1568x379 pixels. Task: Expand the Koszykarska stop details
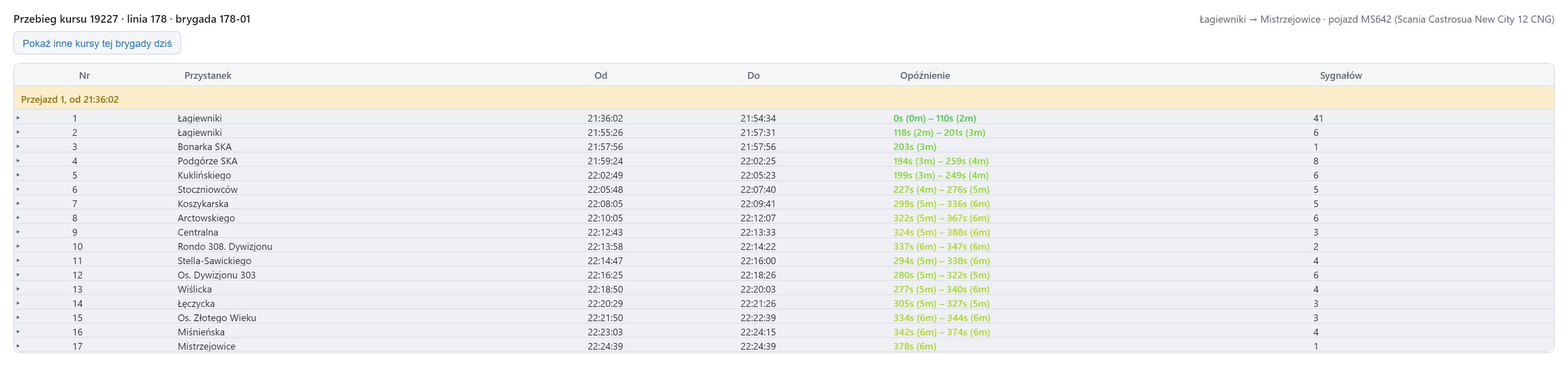[x=18, y=203]
